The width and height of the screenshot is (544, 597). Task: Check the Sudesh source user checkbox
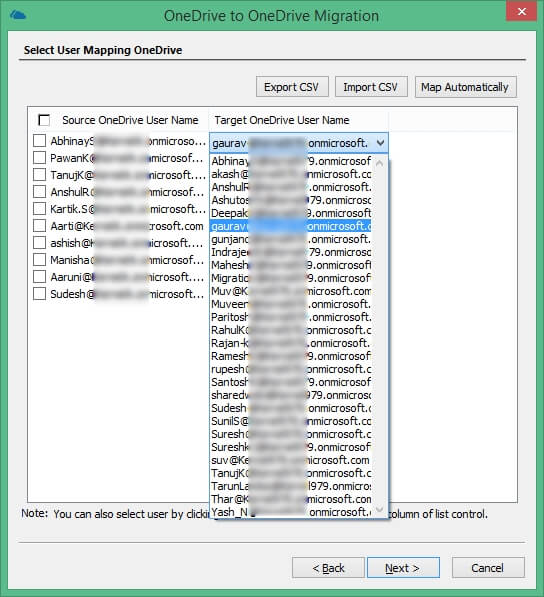click(x=40, y=294)
